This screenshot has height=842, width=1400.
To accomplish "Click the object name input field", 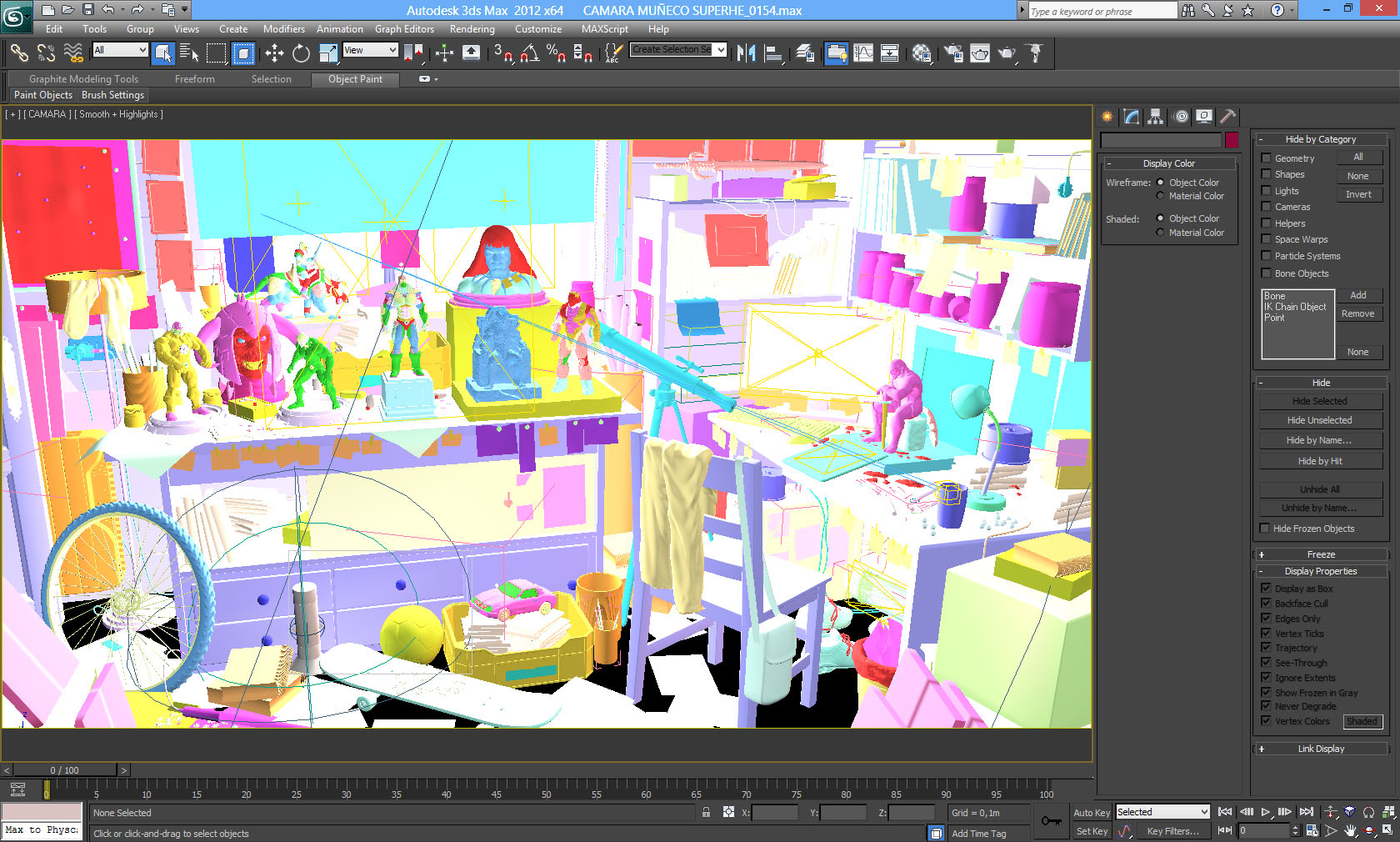I will coord(1161,140).
